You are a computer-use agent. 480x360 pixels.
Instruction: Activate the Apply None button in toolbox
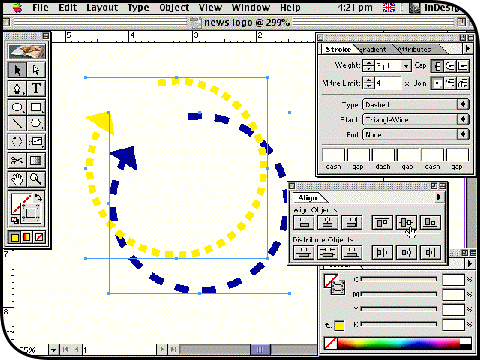(39, 237)
